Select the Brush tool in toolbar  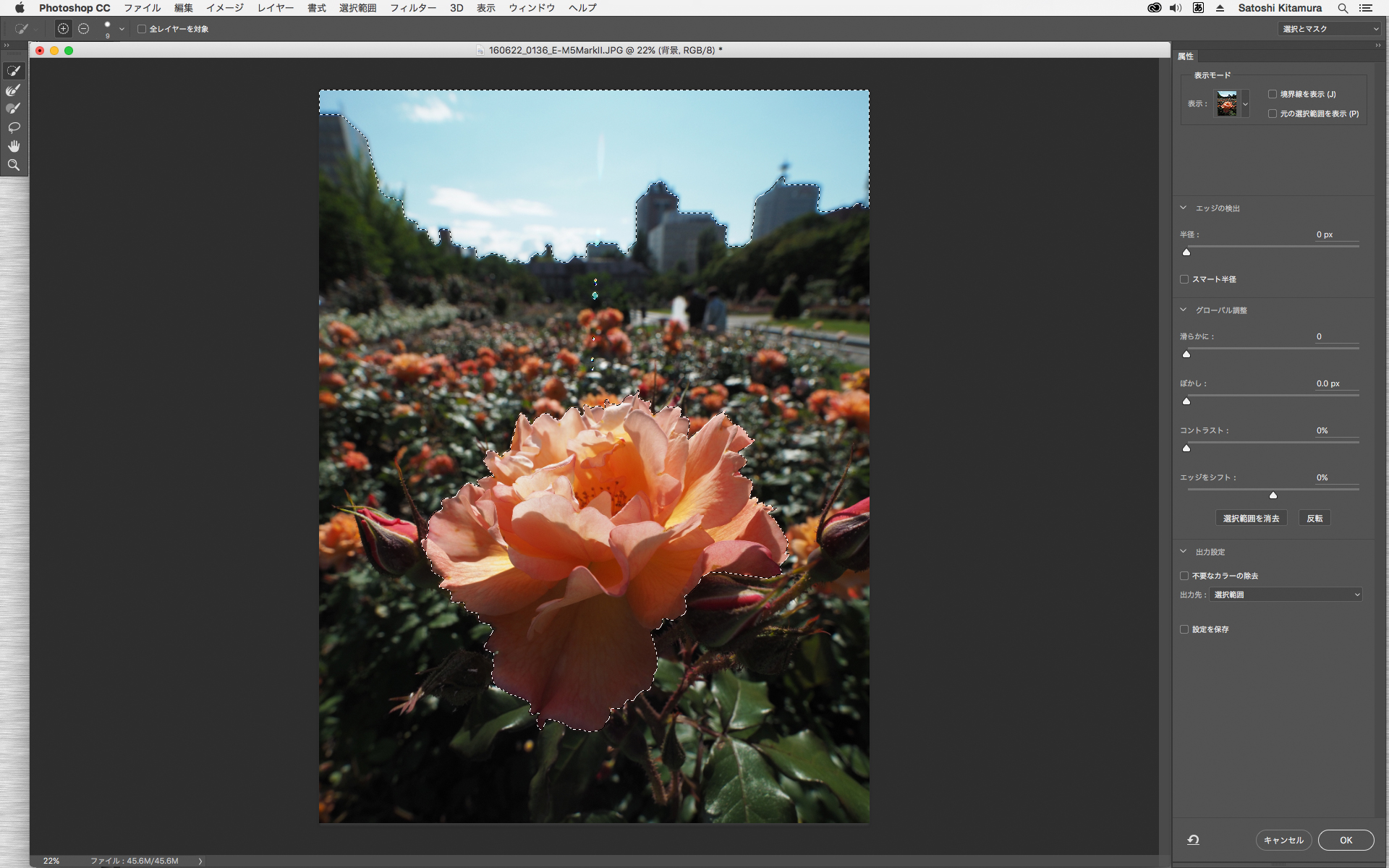pos(14,109)
